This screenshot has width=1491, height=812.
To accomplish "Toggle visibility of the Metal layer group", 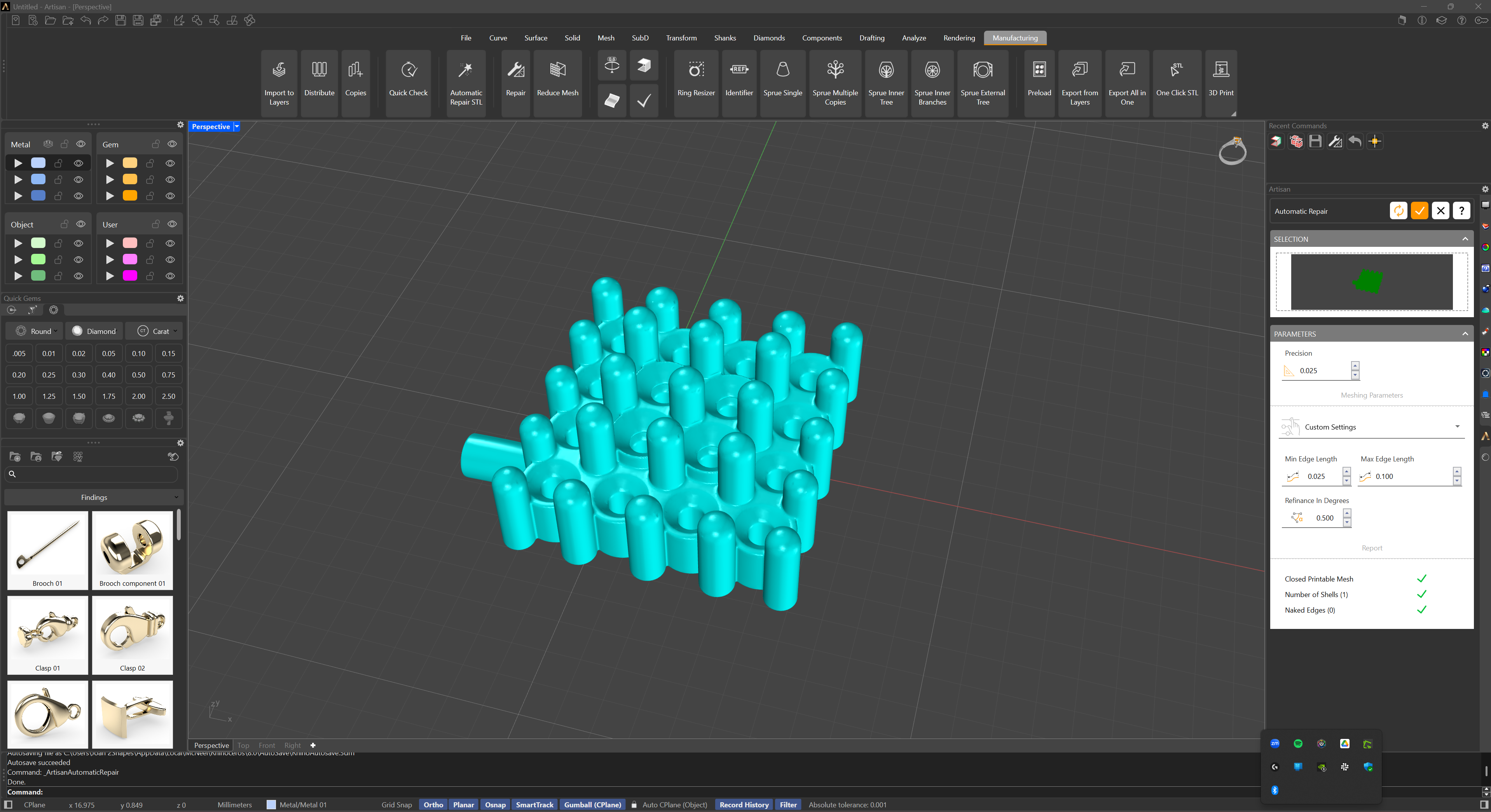I will click(x=81, y=144).
